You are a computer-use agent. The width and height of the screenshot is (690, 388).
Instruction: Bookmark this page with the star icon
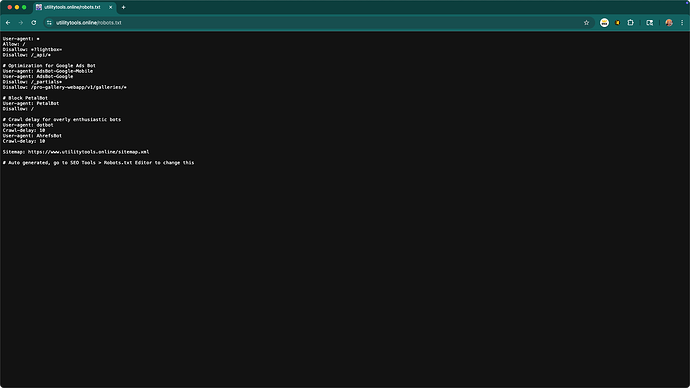tap(586, 22)
